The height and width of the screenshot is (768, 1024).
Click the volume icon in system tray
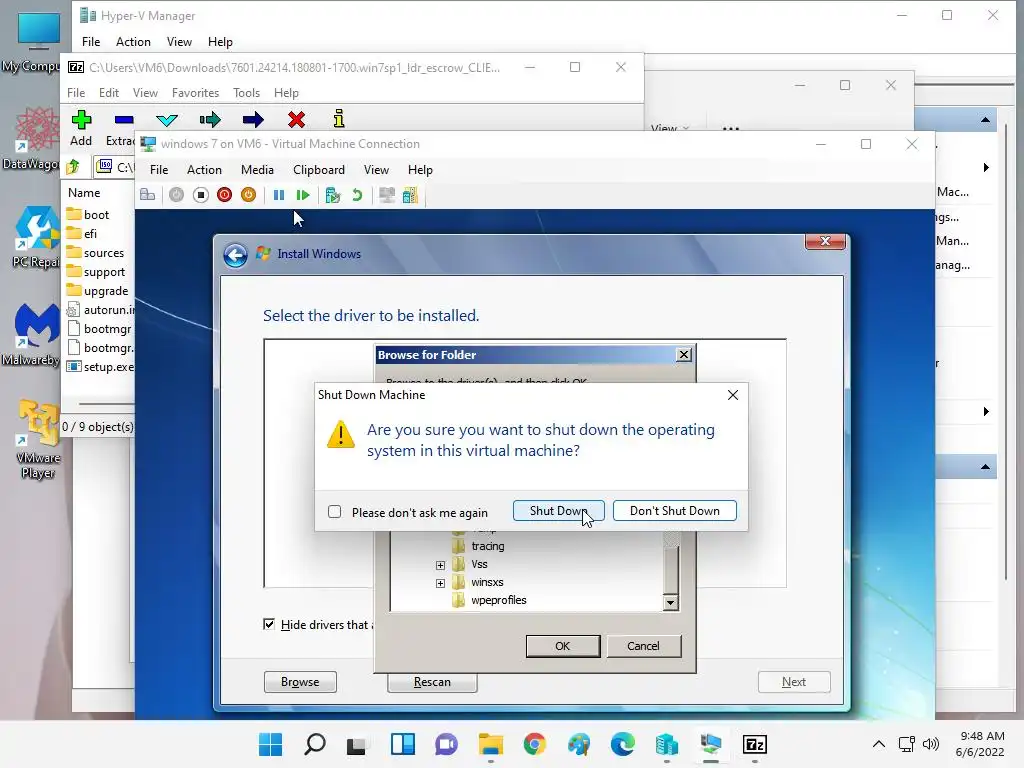931,744
